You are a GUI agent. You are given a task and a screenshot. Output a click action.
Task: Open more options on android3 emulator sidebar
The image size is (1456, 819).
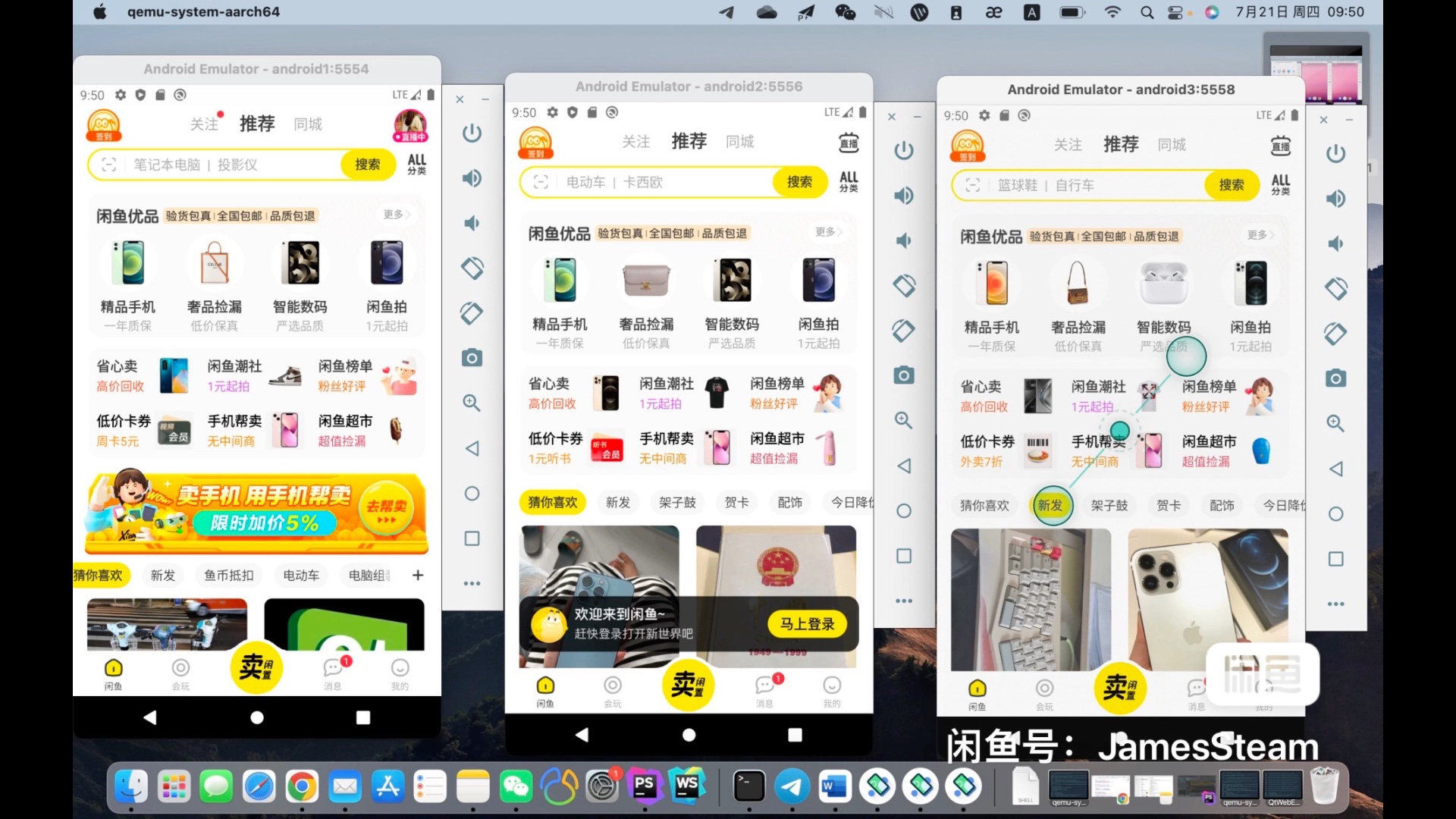pos(1335,604)
